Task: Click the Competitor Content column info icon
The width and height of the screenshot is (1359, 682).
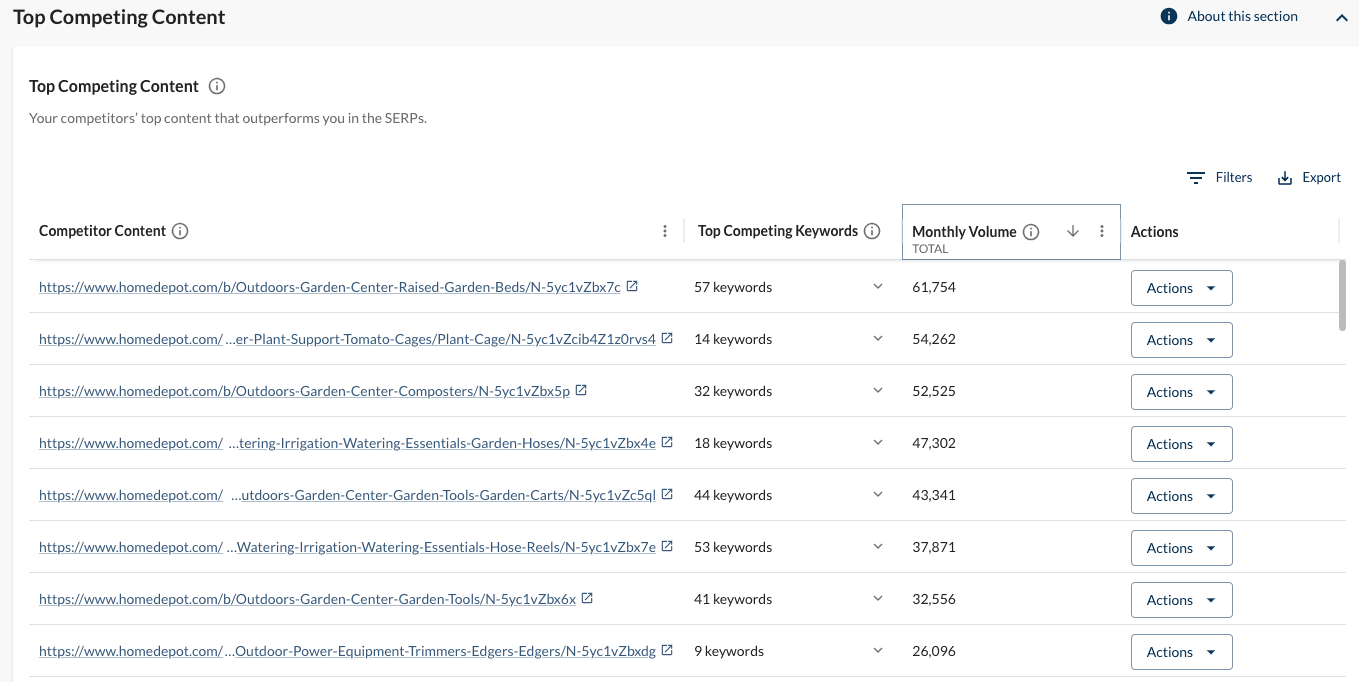Action: (x=180, y=231)
